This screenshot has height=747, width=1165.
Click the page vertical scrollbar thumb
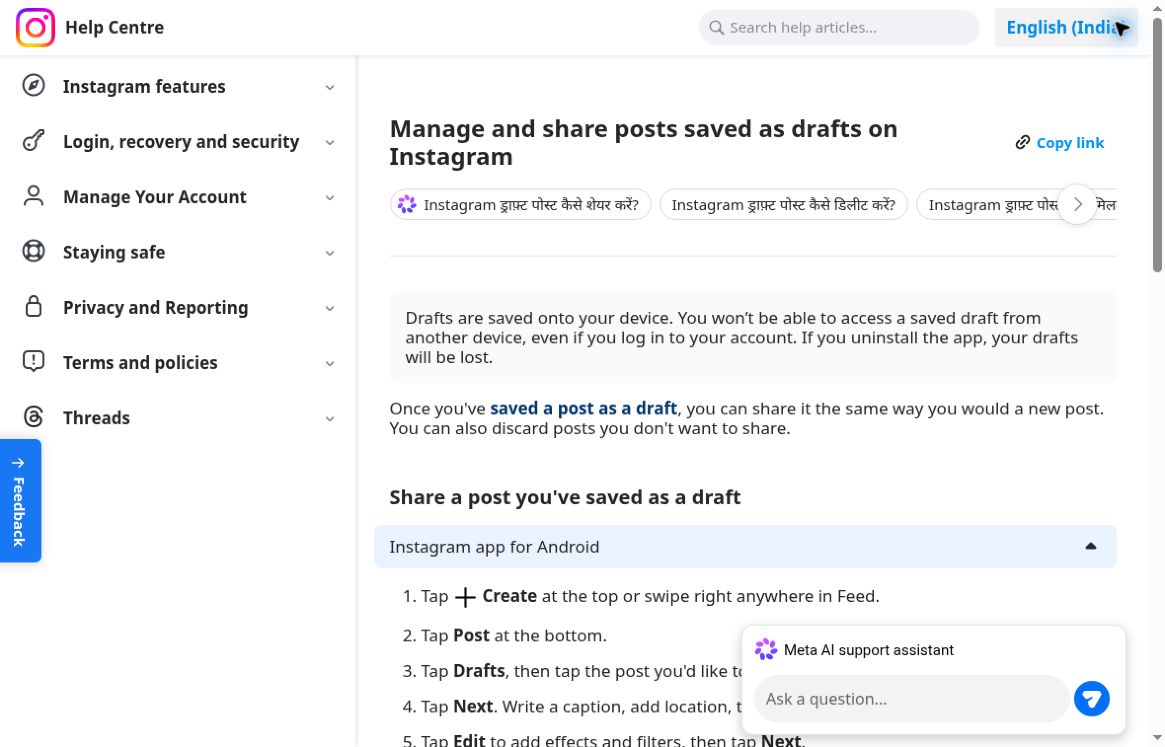tap(1158, 145)
